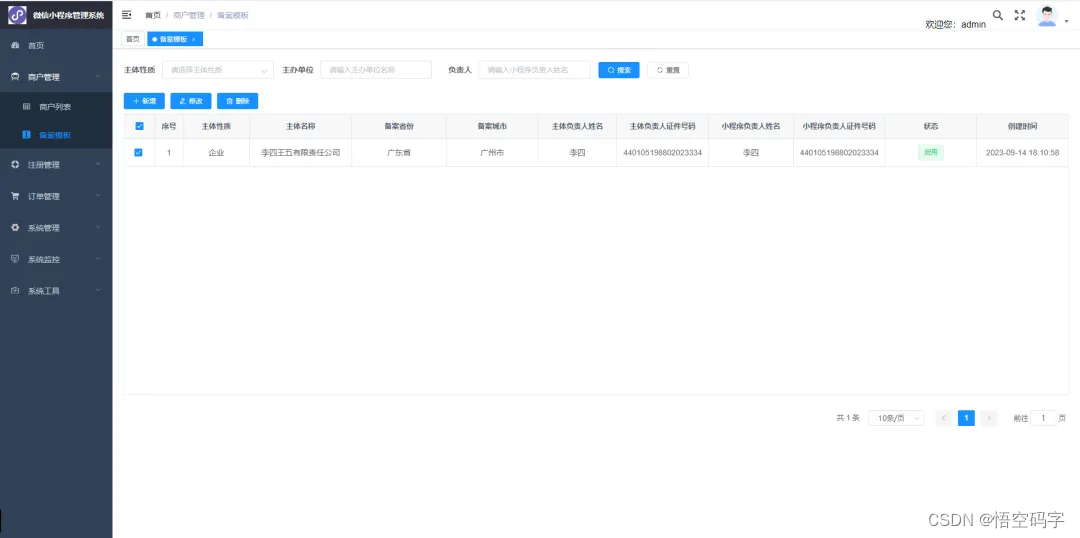This screenshot has width=1080, height=538.
Task: Focus the 负责人 name input field
Action: coord(534,70)
